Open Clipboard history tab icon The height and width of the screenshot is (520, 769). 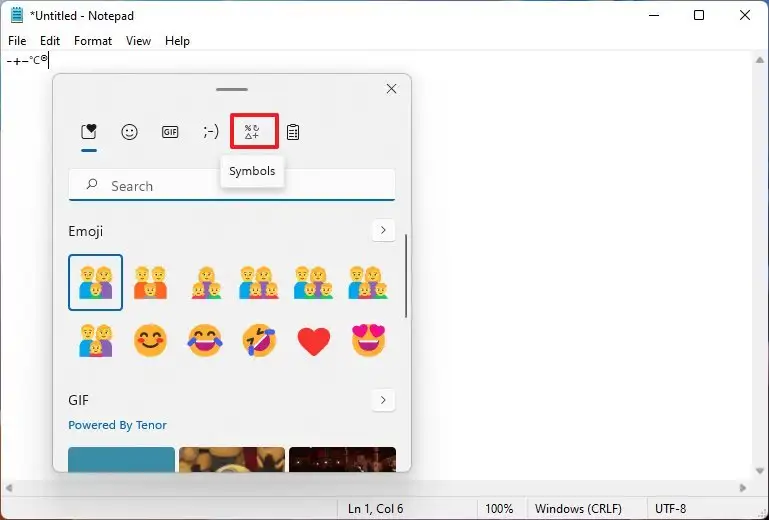click(x=293, y=132)
